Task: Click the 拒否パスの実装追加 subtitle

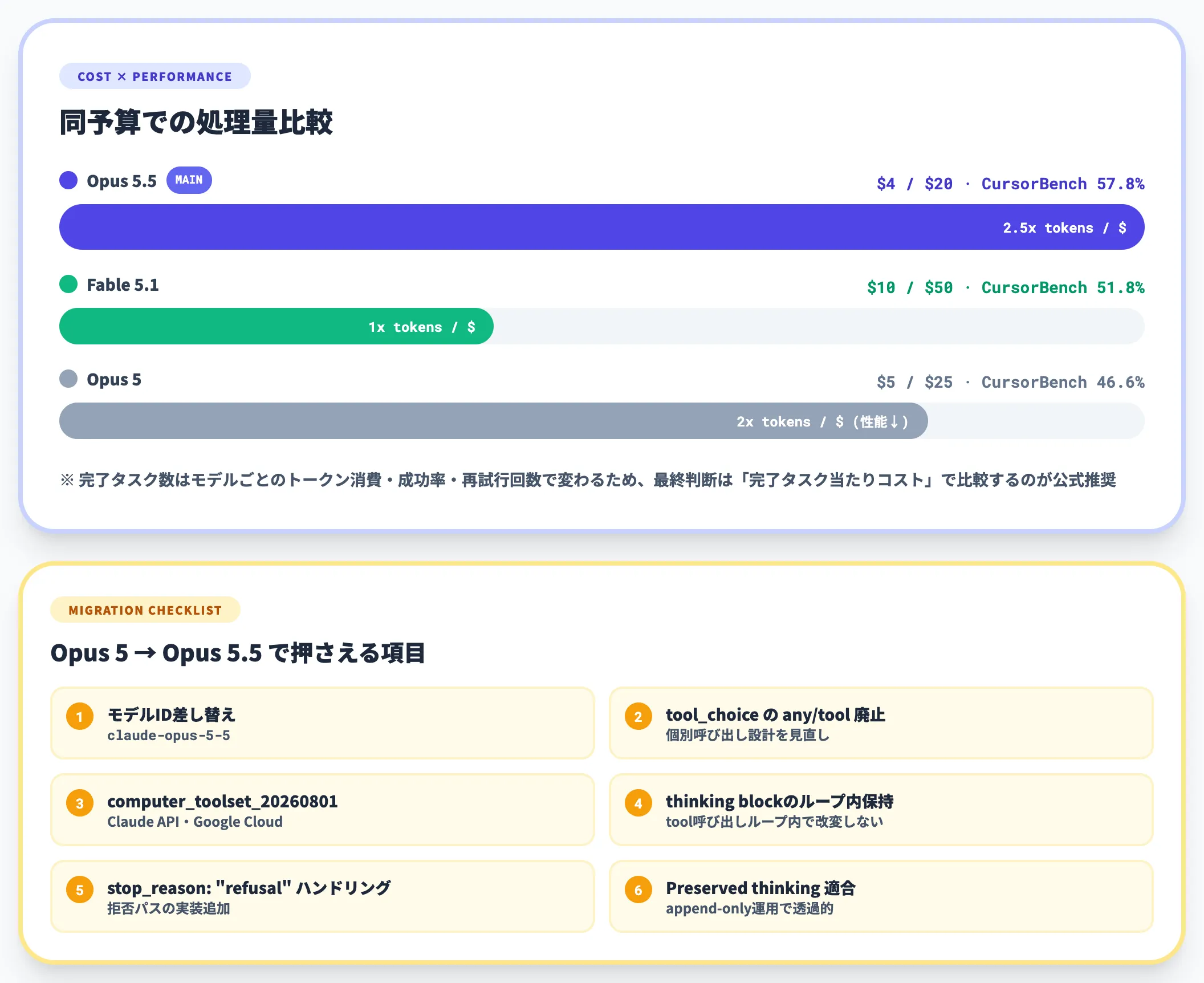Action: click(x=169, y=908)
